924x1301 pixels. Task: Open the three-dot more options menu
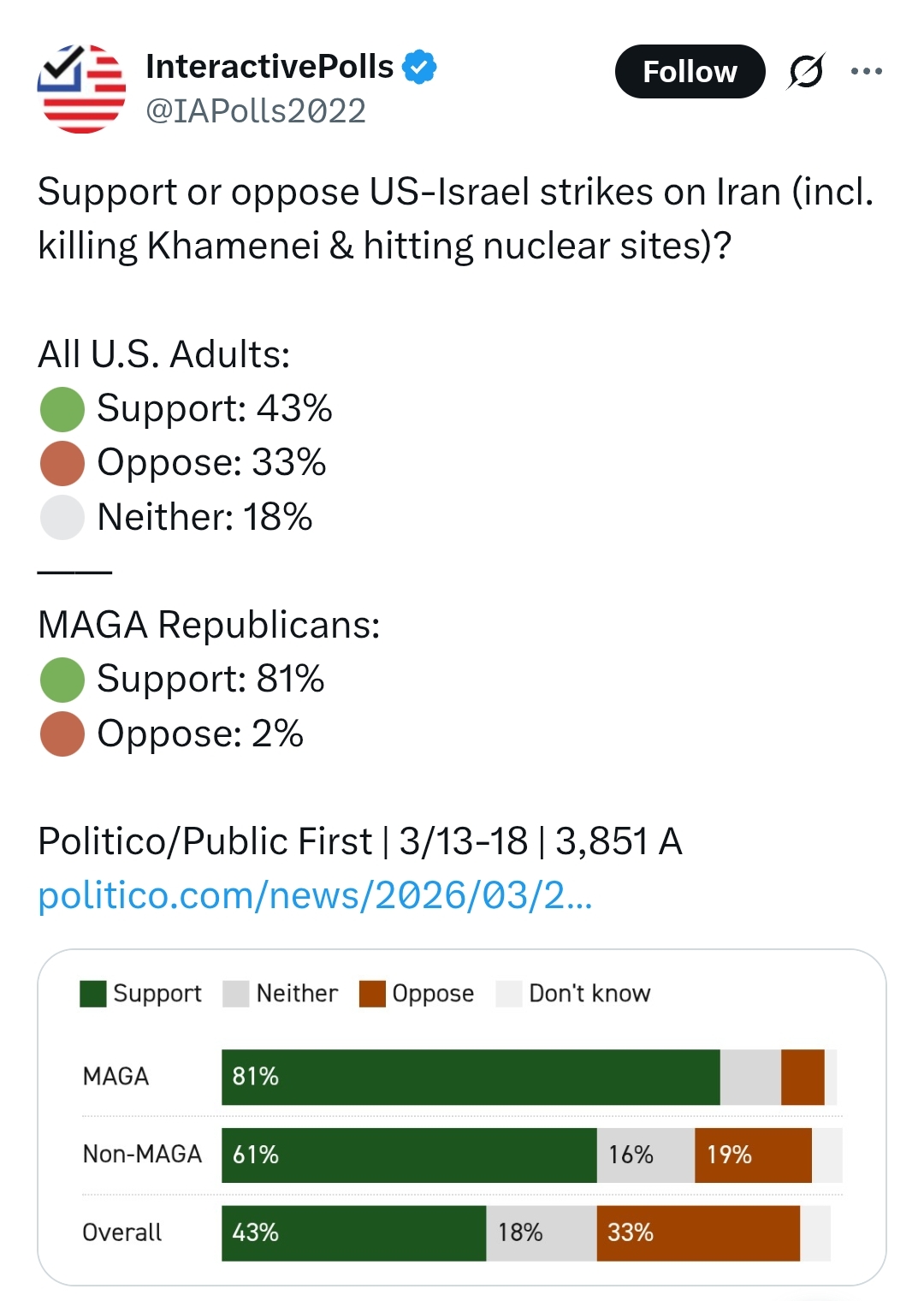tap(866, 72)
